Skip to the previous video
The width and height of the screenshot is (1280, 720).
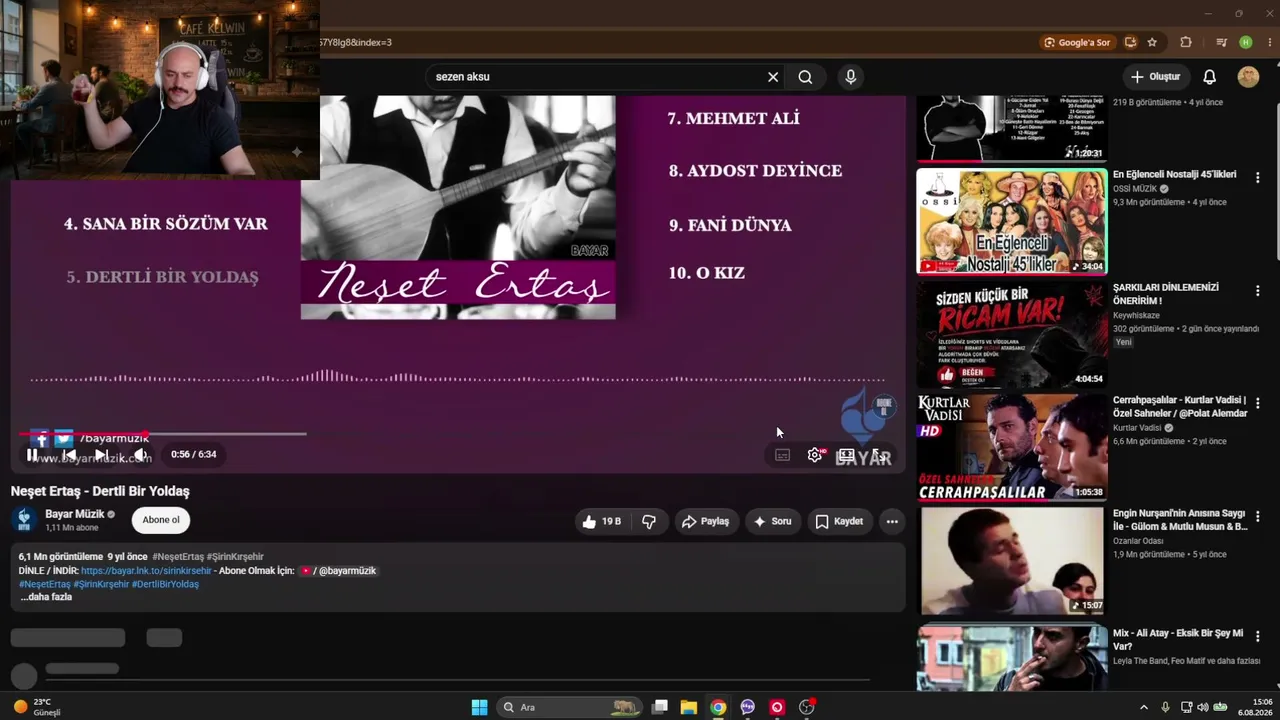(x=68, y=455)
